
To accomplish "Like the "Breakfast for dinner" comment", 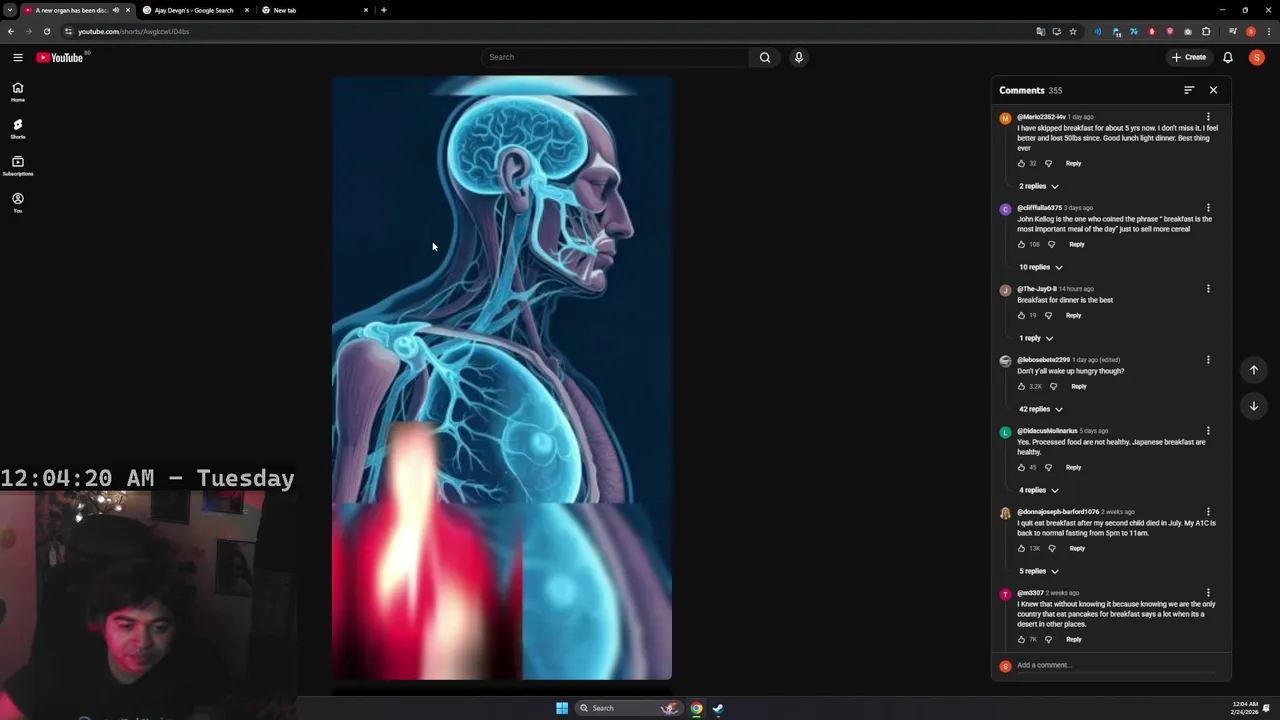I will coord(1021,315).
